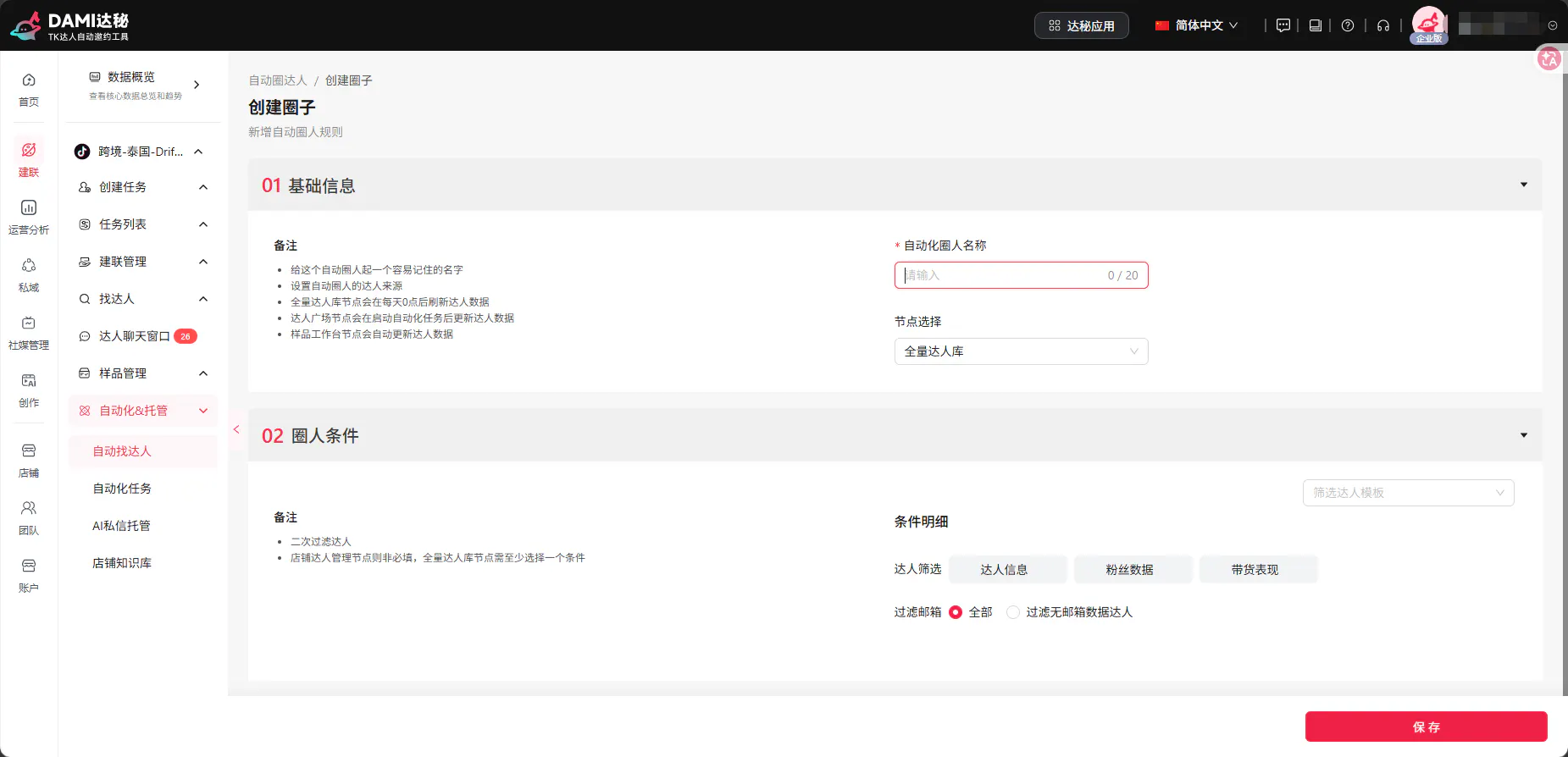Expand the 创建任务 sidebar menu
This screenshot has height=757, width=1568.
(x=143, y=187)
